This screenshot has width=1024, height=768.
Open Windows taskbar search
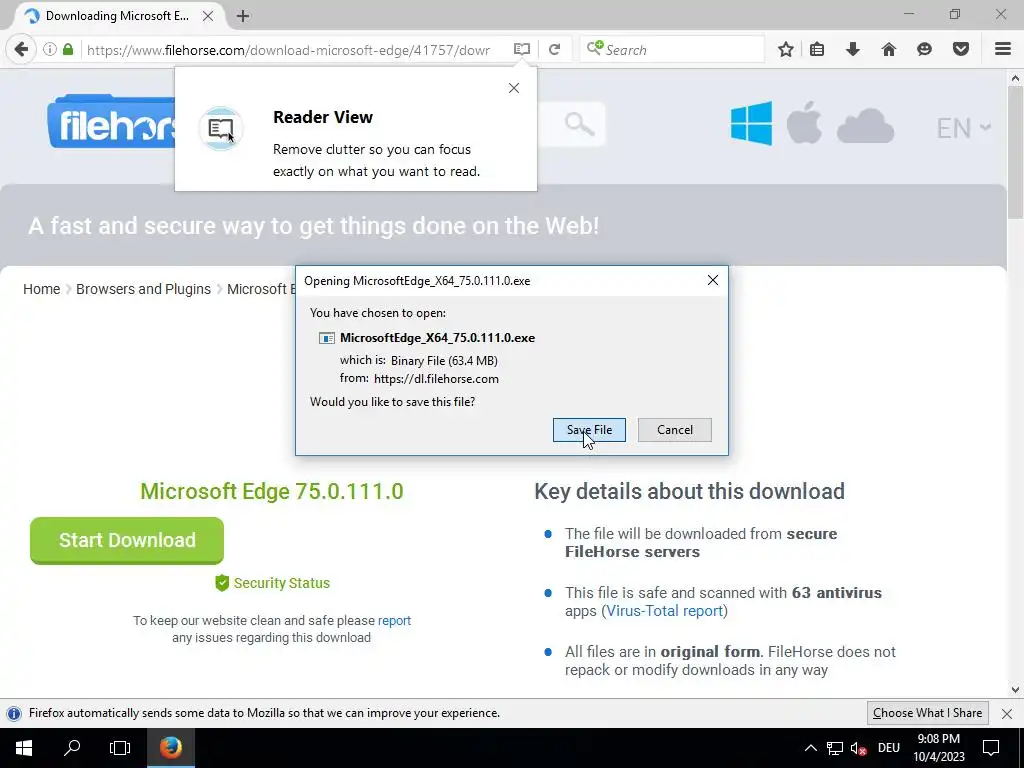[x=72, y=748]
